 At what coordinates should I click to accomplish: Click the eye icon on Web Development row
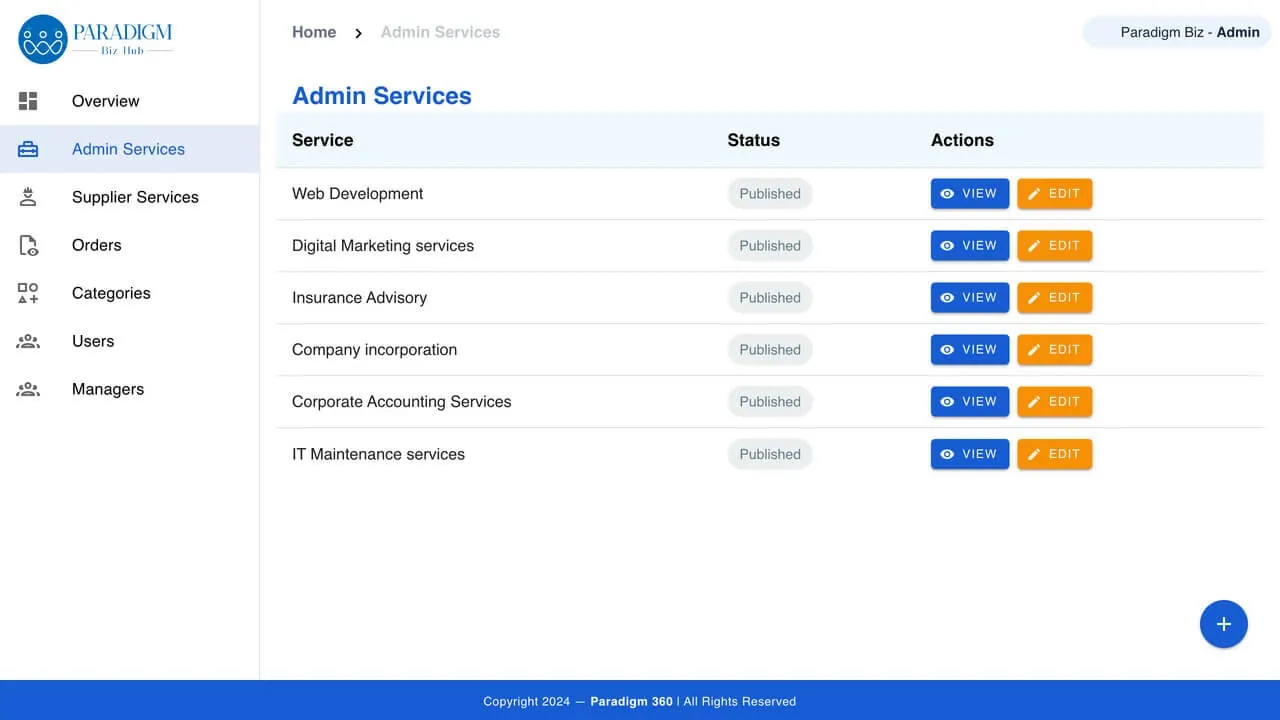point(946,194)
